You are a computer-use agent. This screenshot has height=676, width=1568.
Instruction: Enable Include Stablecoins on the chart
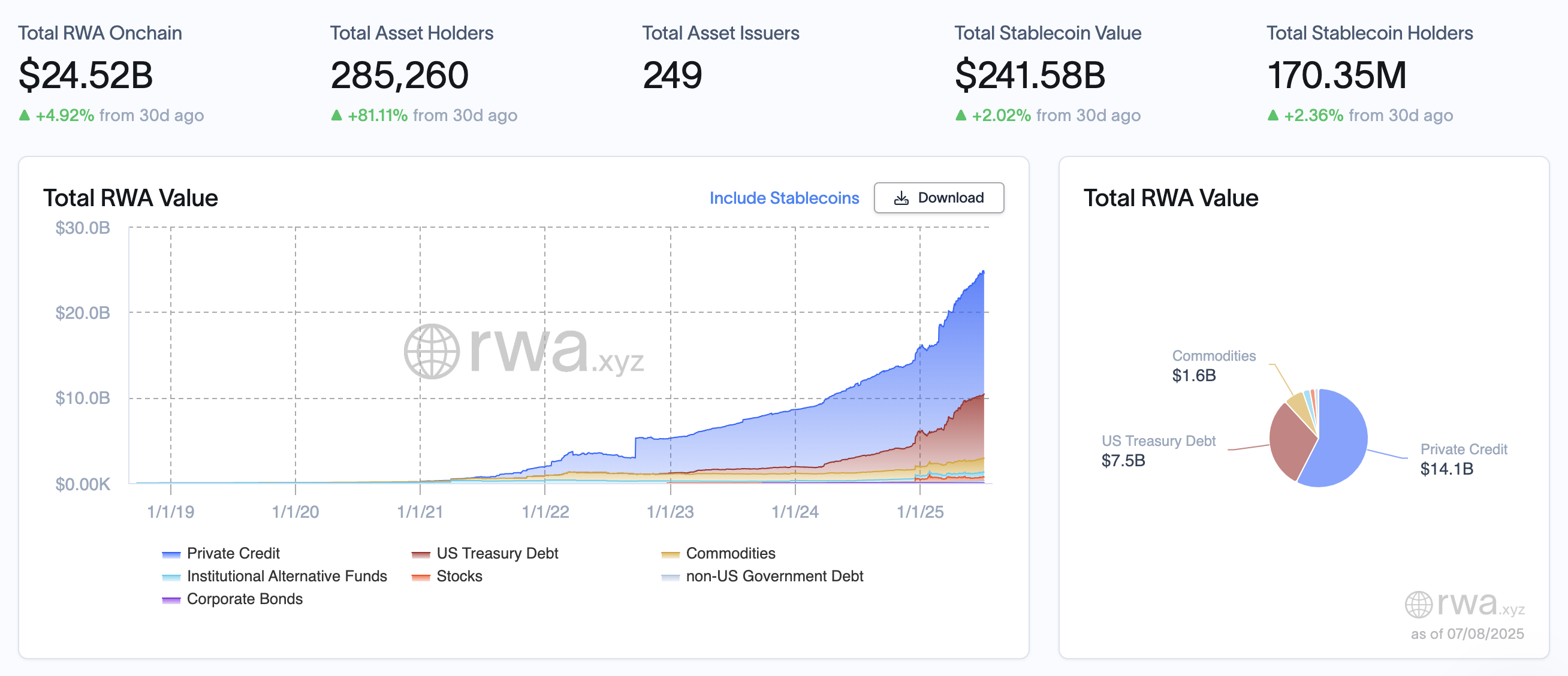[x=784, y=198]
